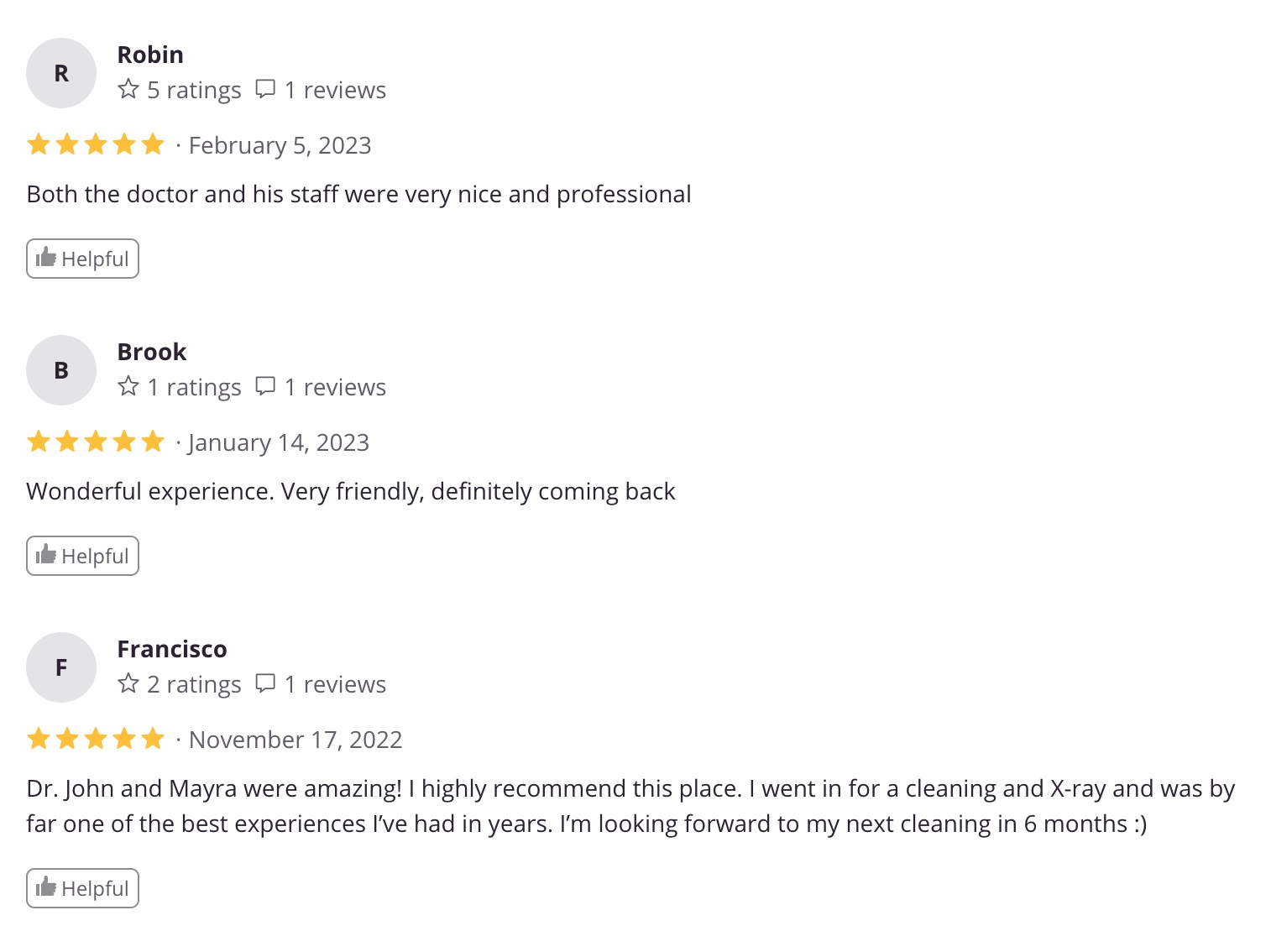Click the star icon beside Robin's 5 ratings
Screen dimensions: 1271x952
[x=128, y=89]
